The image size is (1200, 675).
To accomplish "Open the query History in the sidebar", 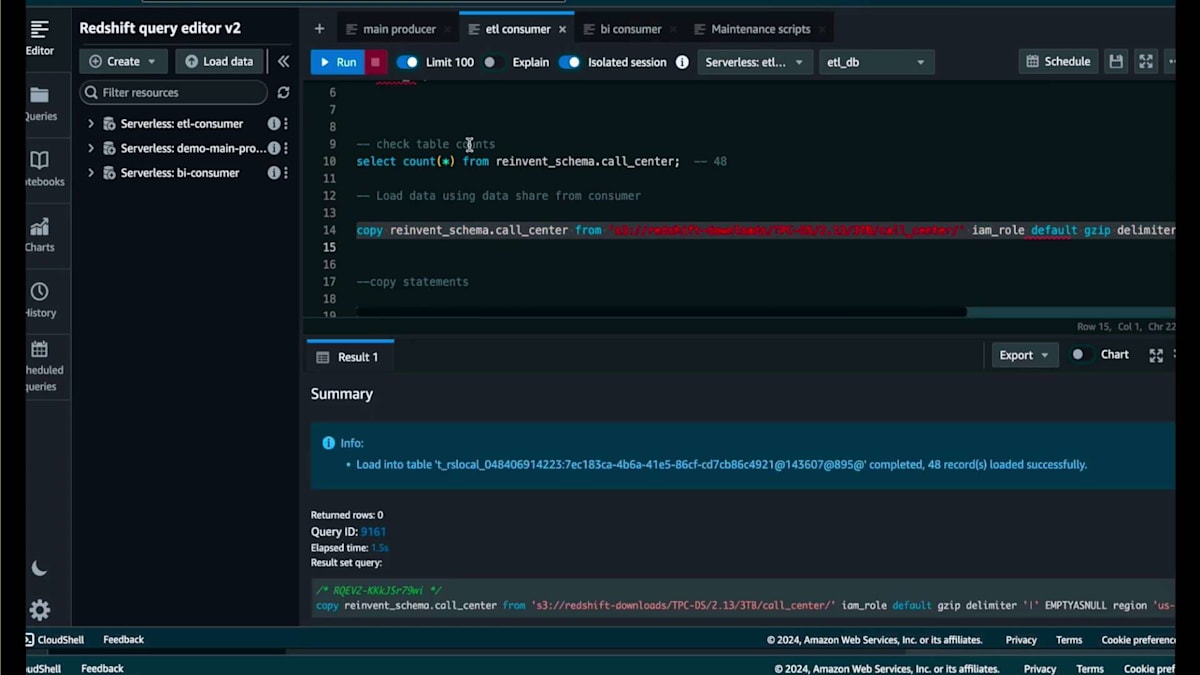I will coord(40,299).
